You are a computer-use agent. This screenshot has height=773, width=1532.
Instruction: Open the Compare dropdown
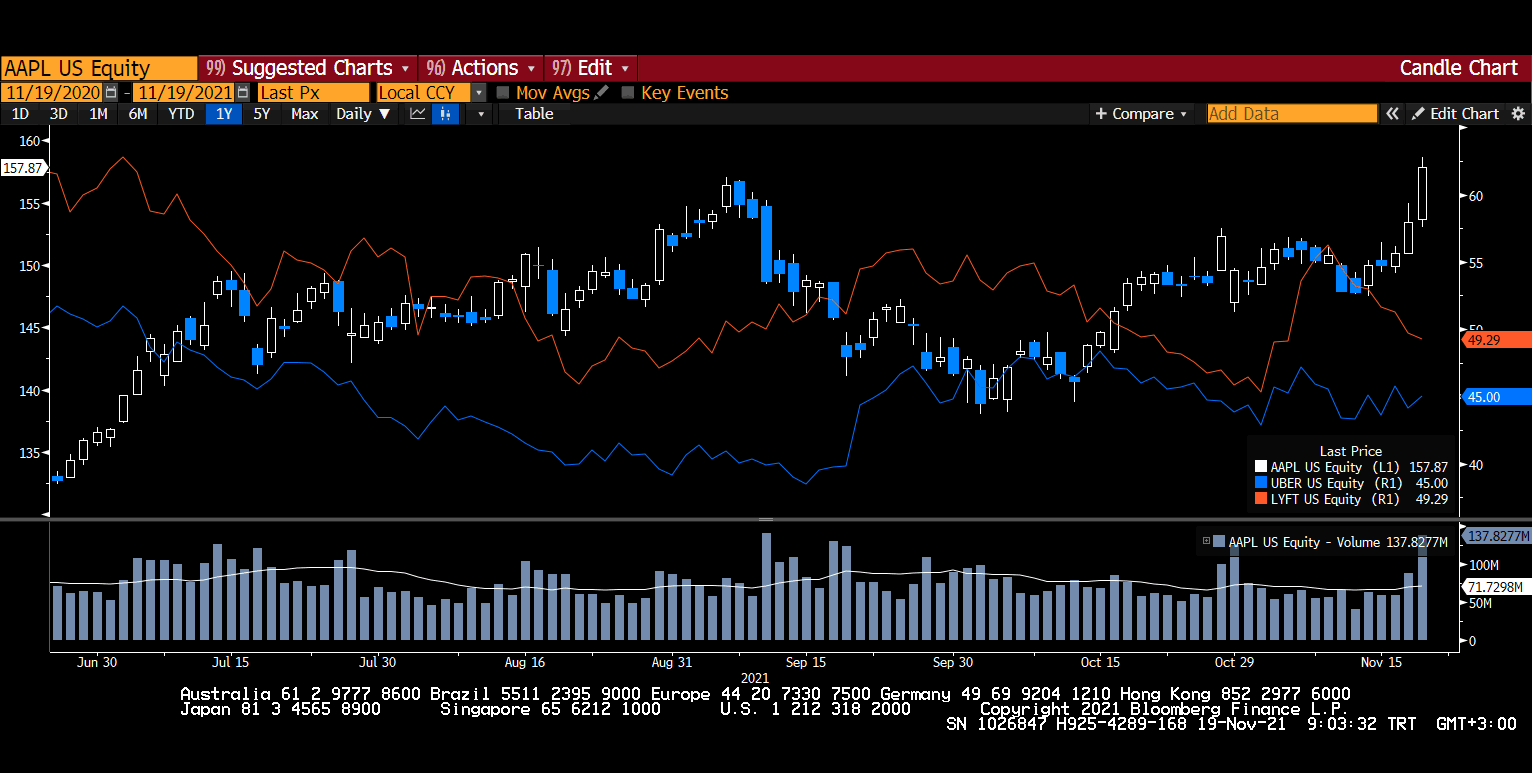[x=1142, y=114]
